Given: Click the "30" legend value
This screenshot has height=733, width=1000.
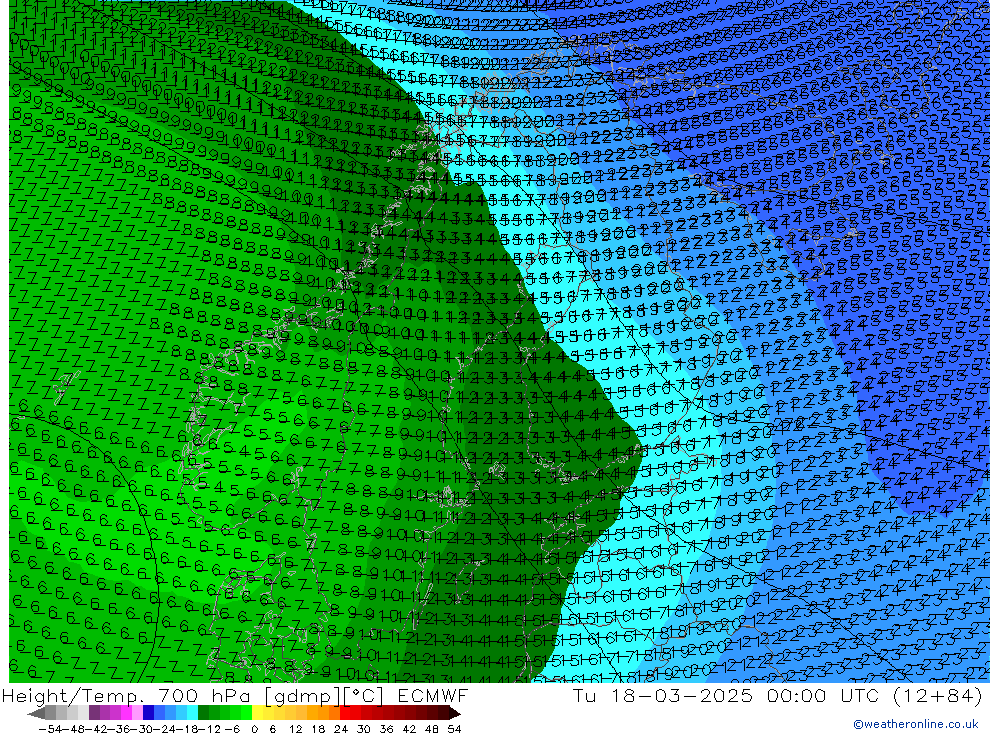Looking at the screenshot, I should coord(364,729).
